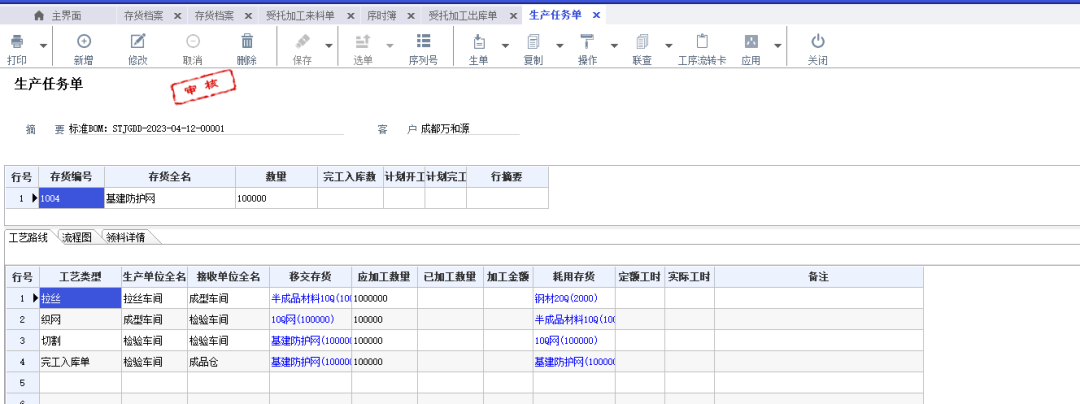Click the 钢材20Q(2000) consumed inventory link
Image resolution: width=1080 pixels, height=404 pixels.
pyautogui.click(x=566, y=298)
